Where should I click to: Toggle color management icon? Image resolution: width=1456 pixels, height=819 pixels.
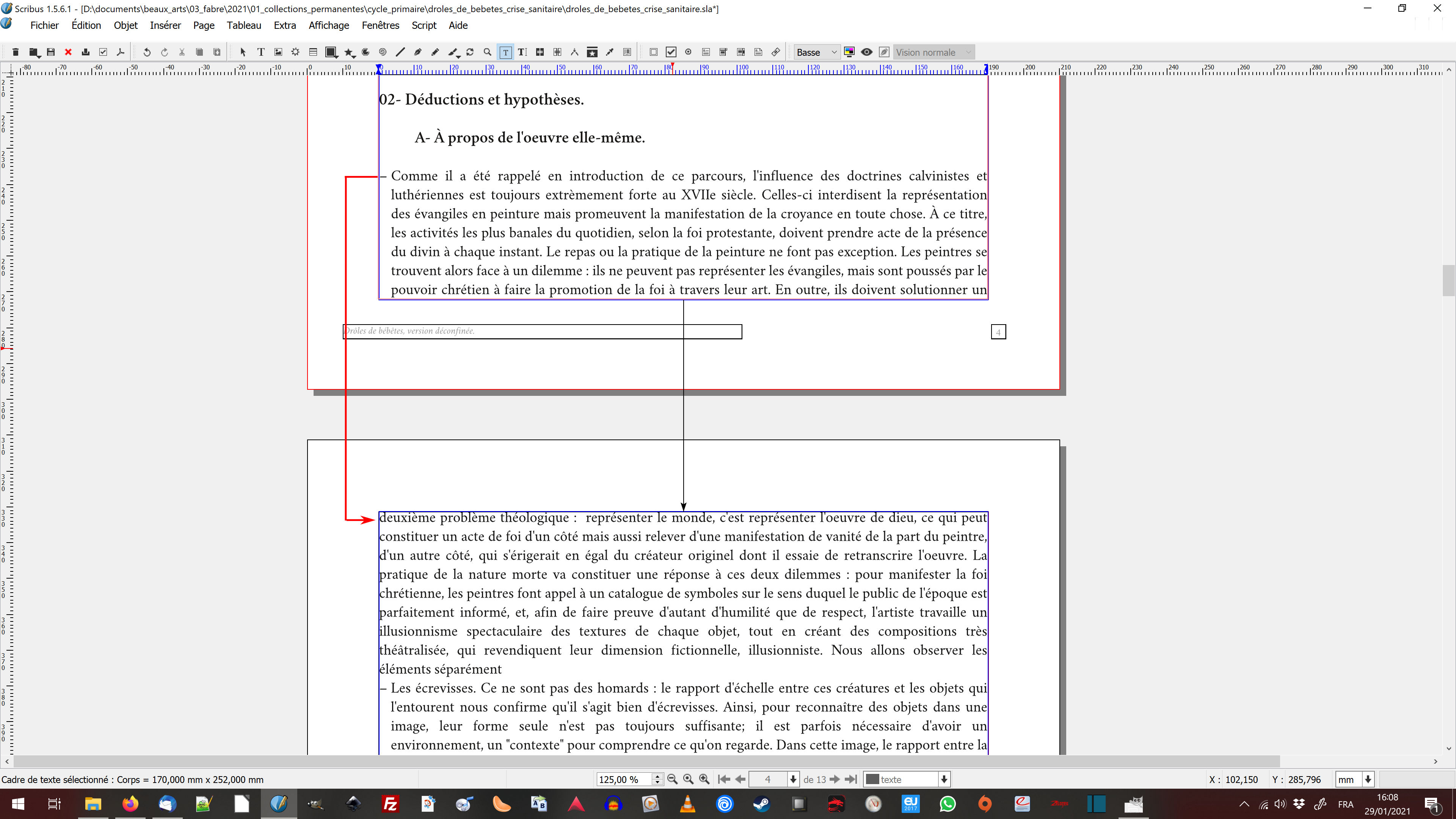point(849,52)
